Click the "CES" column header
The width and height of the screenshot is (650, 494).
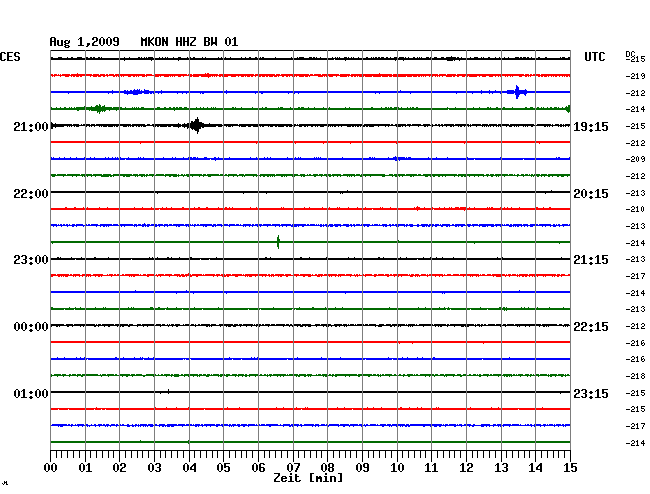10,56
